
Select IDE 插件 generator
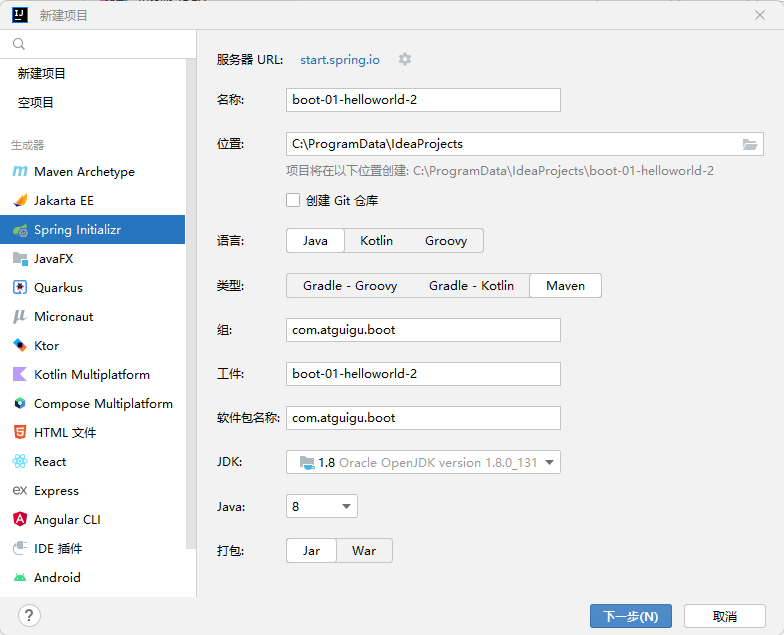tap(92, 548)
